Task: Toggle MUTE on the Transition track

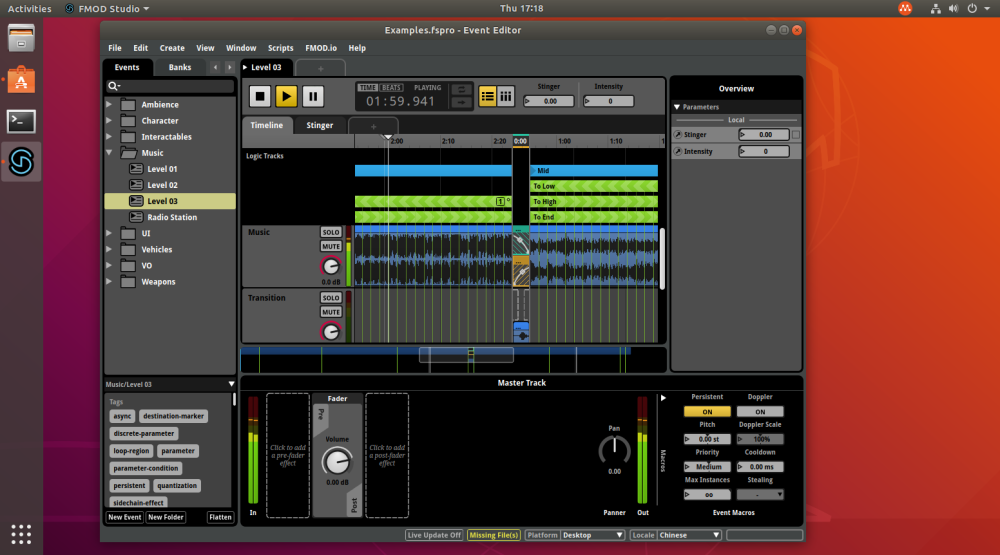Action: 331,312
